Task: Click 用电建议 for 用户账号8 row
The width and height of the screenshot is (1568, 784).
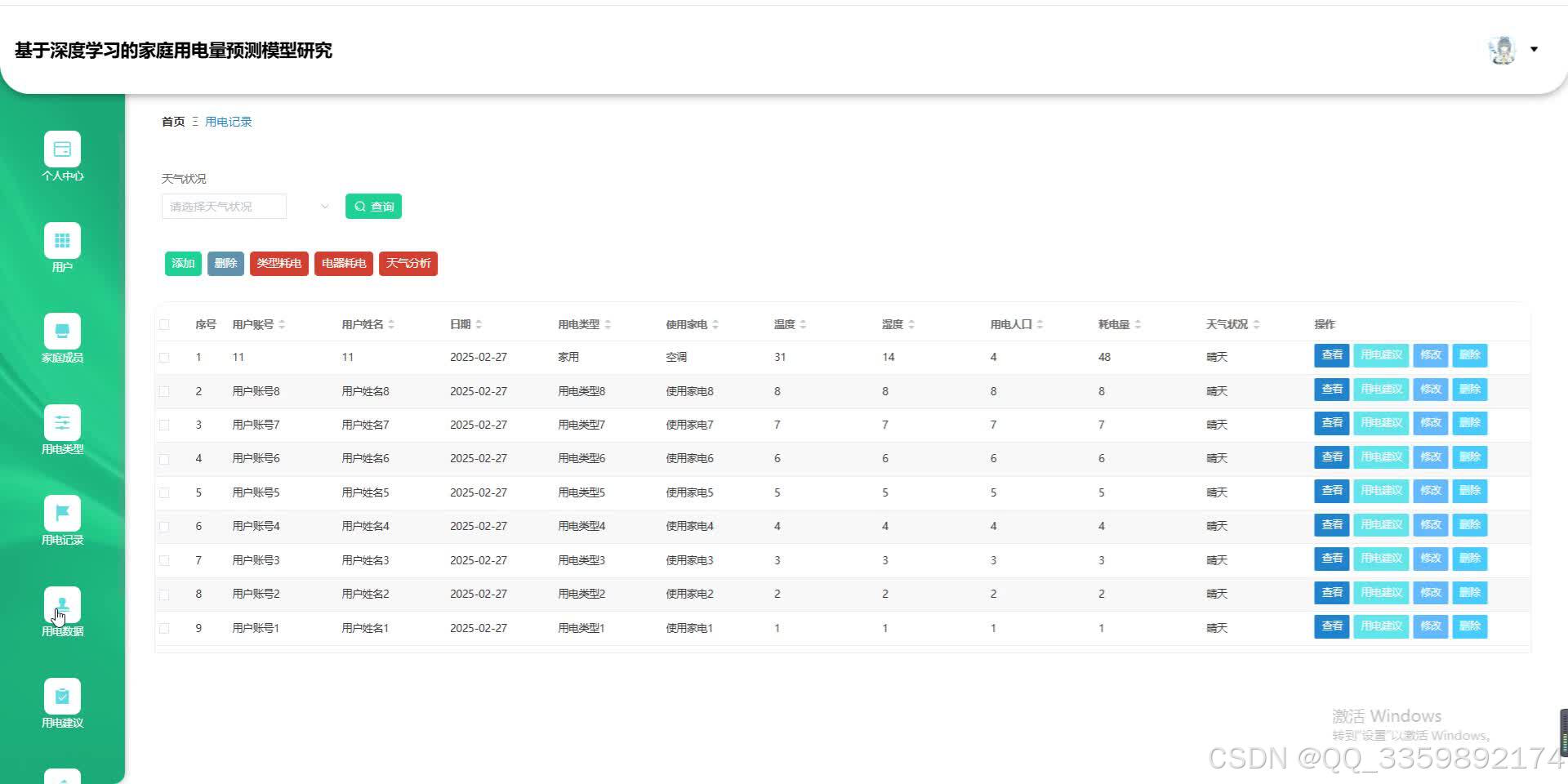Action: click(x=1381, y=390)
